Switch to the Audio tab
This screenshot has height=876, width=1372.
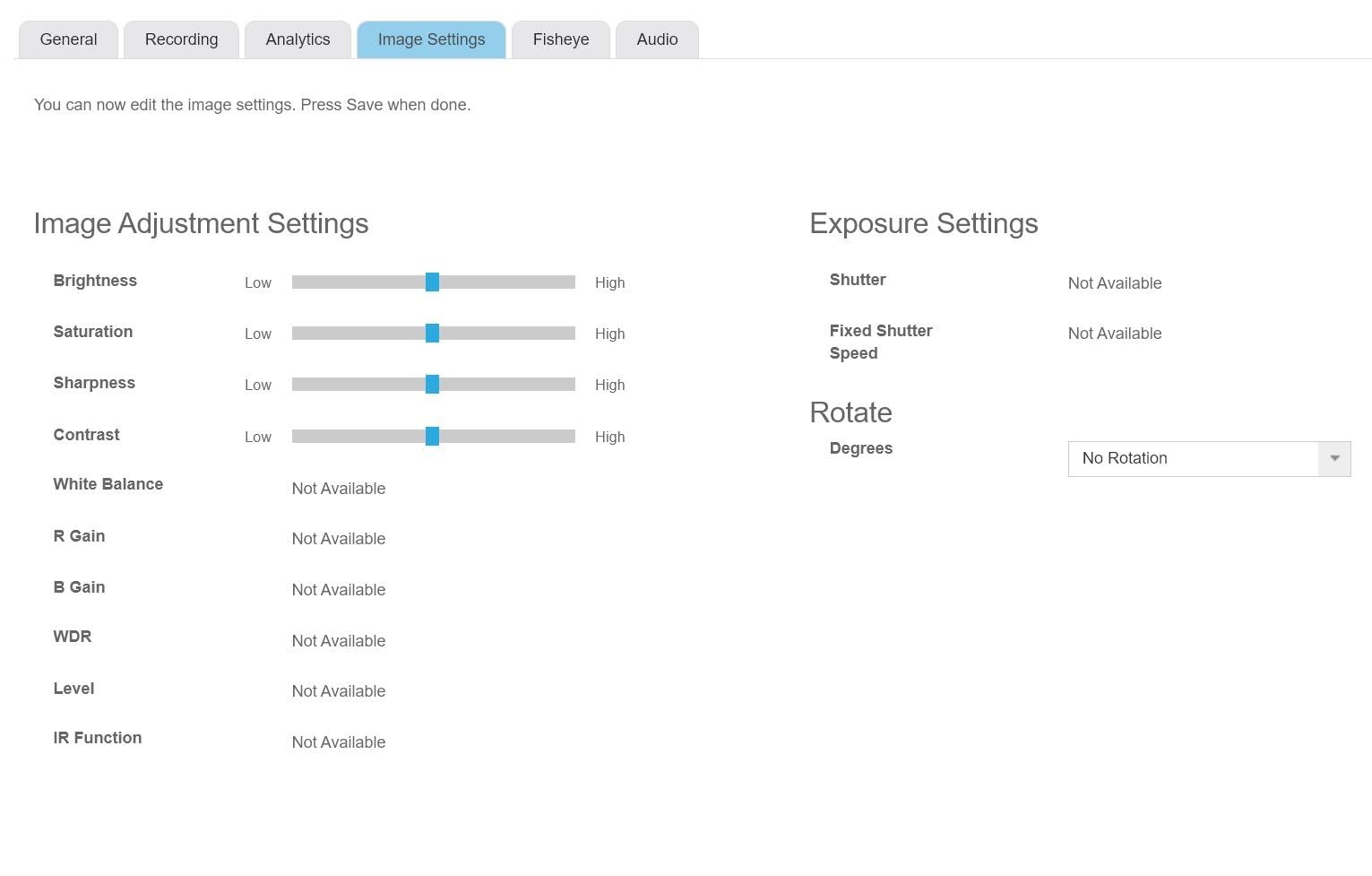pyautogui.click(x=657, y=39)
